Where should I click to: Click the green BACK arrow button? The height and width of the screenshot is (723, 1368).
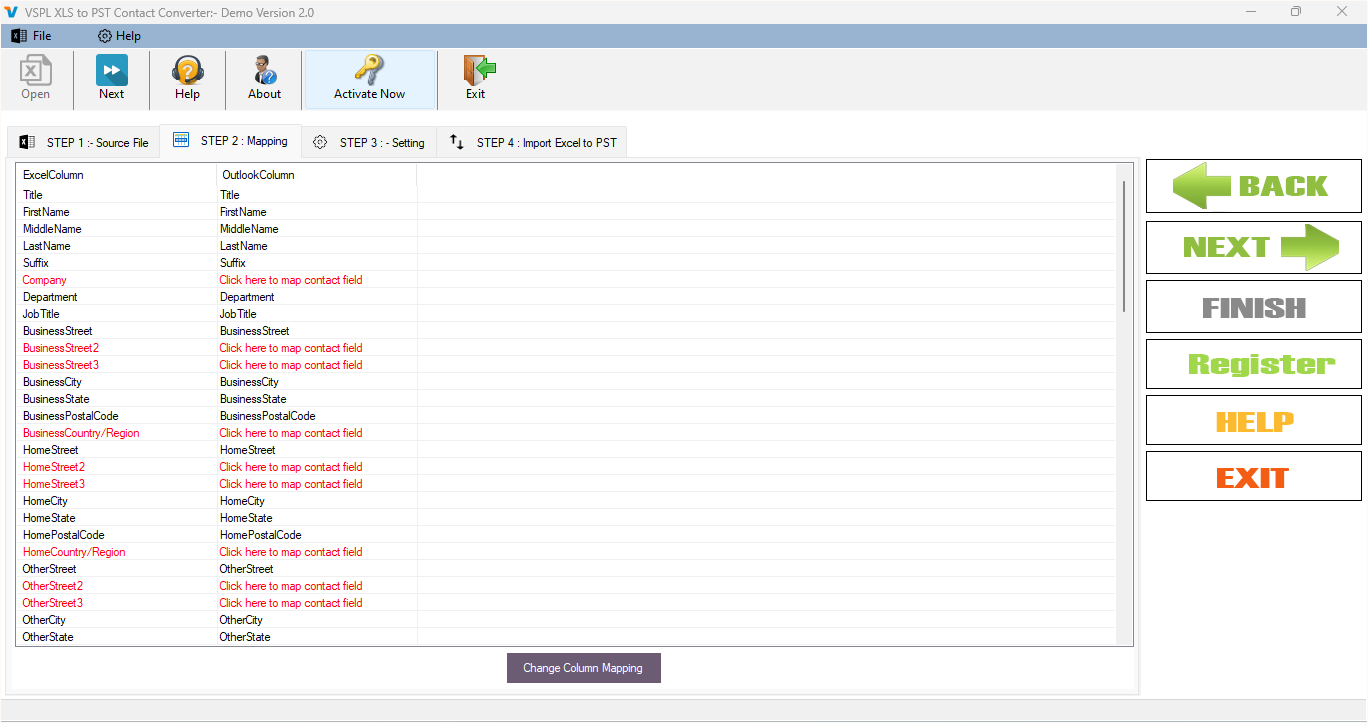pyautogui.click(x=1254, y=186)
